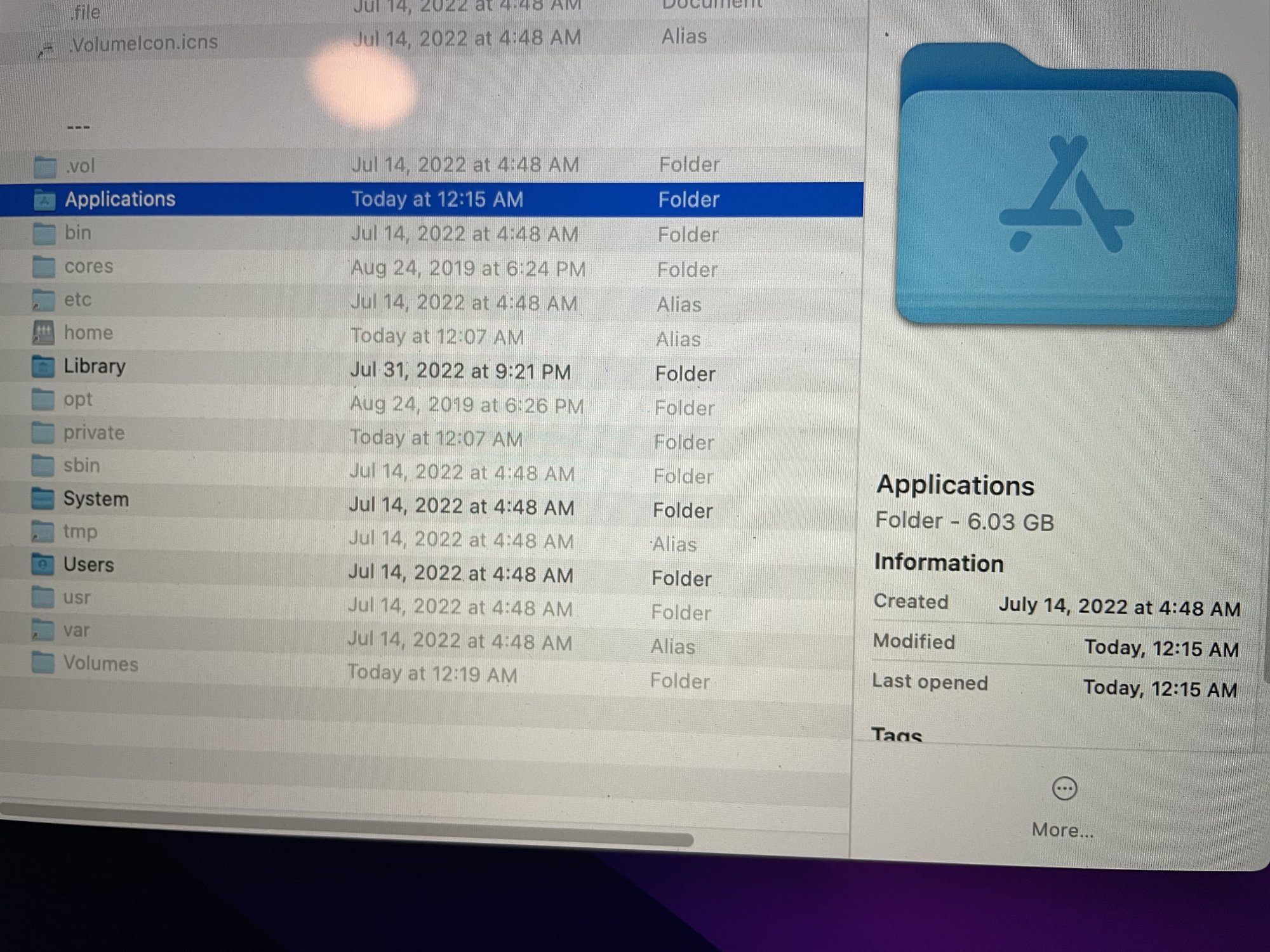
Task: Click the .VolumeIcon.icns alias icon
Action: coord(45,49)
